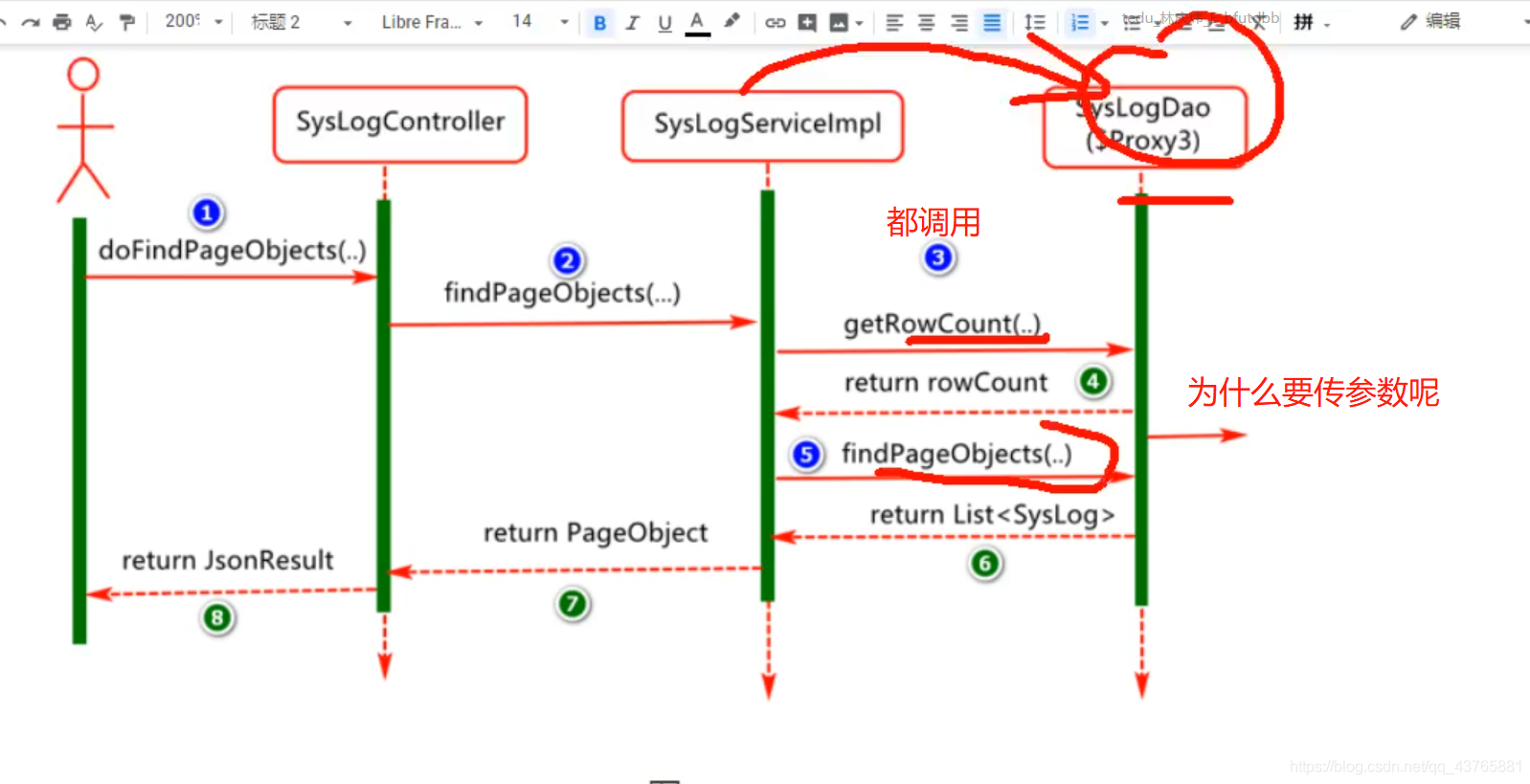Click the return List<SysLog> label
The width and height of the screenshot is (1530, 784).
[x=992, y=515]
